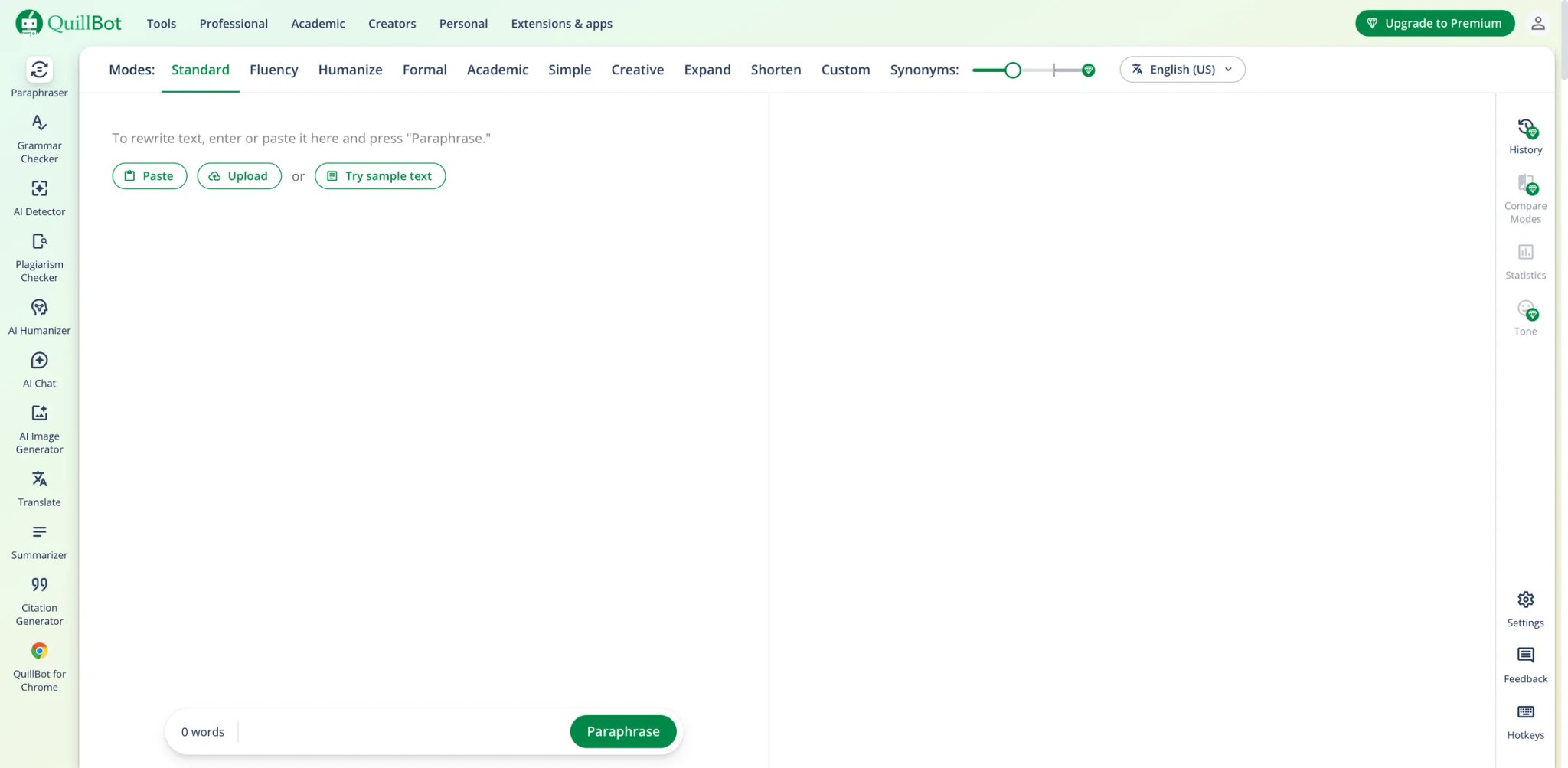The image size is (1568, 768).
Task: Click the Synonyms slider handle
Action: click(1013, 70)
